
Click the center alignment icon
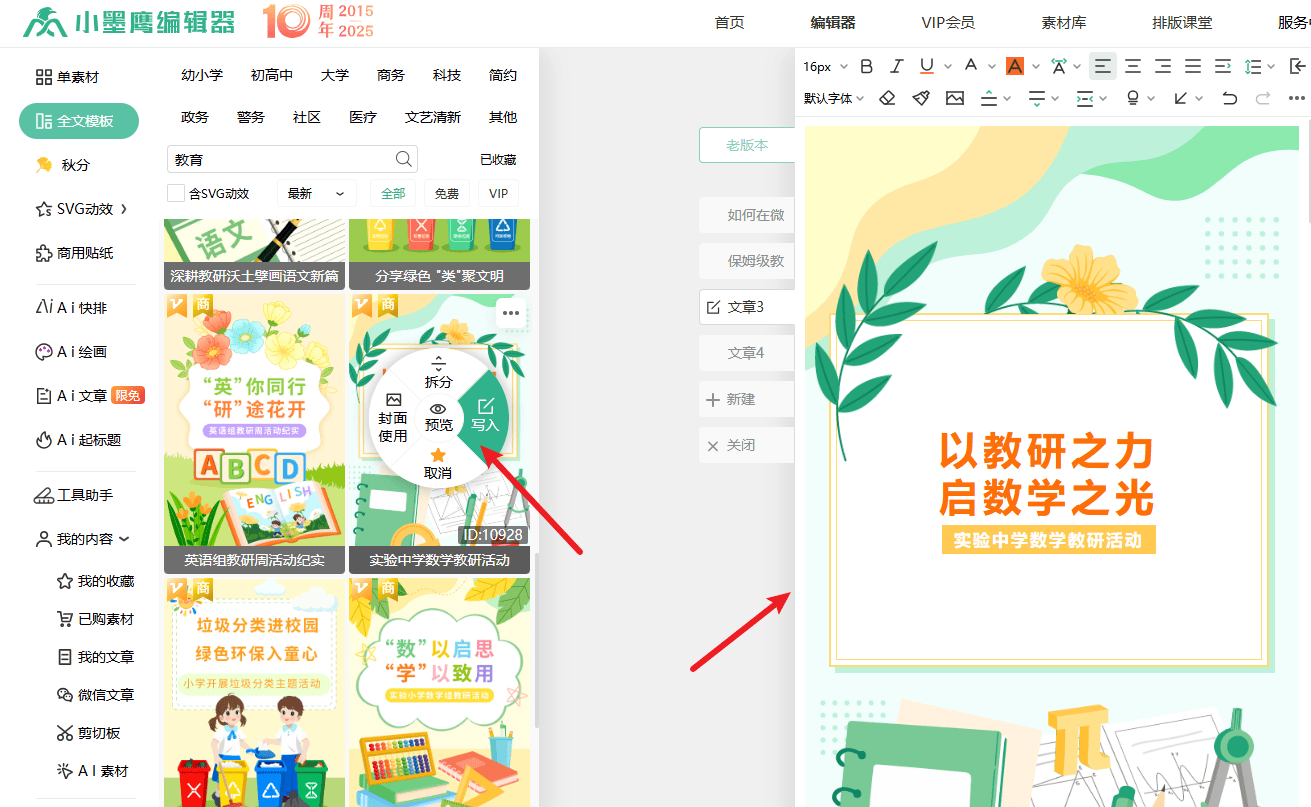1132,66
